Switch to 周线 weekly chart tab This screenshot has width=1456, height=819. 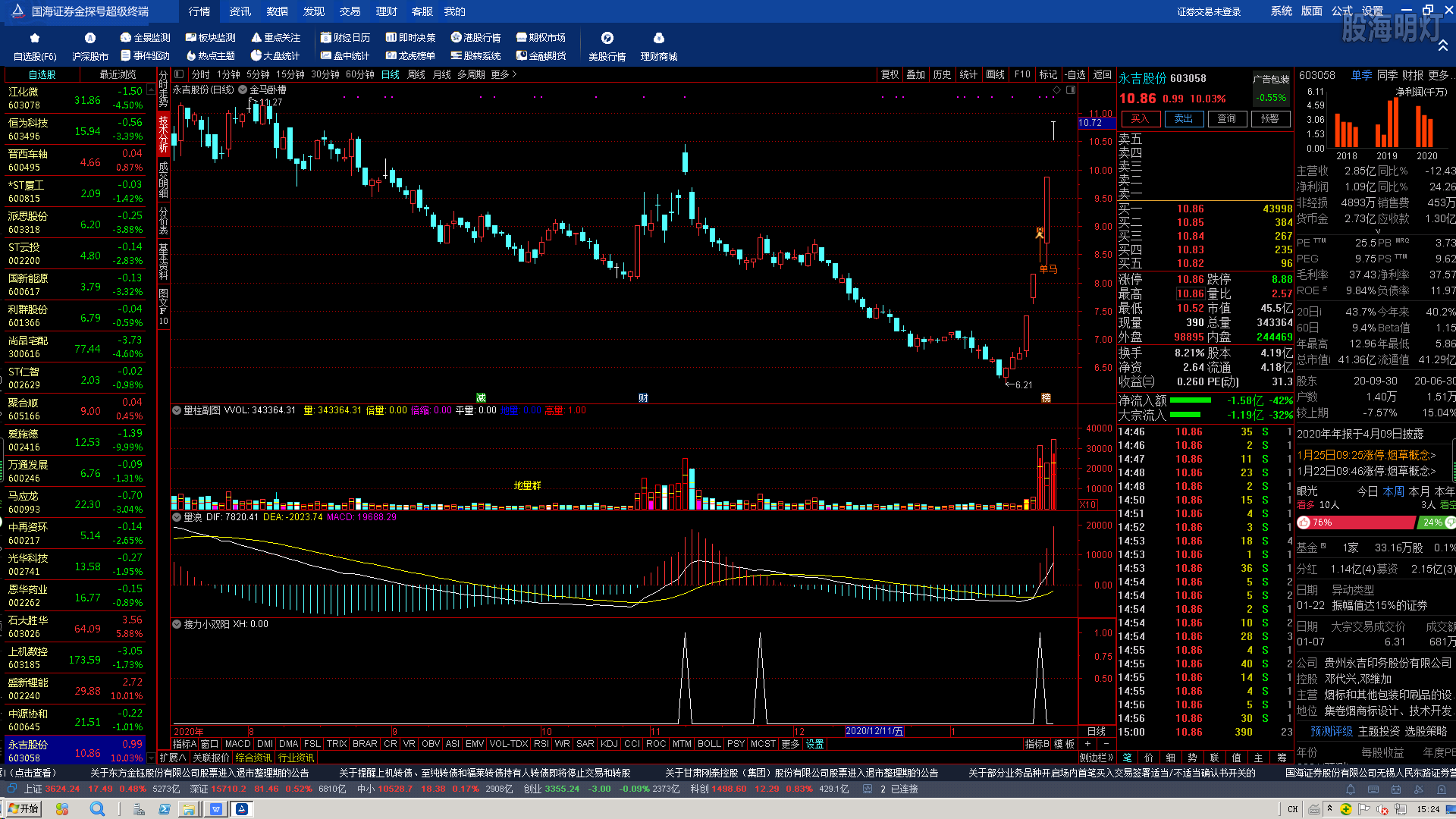point(416,74)
